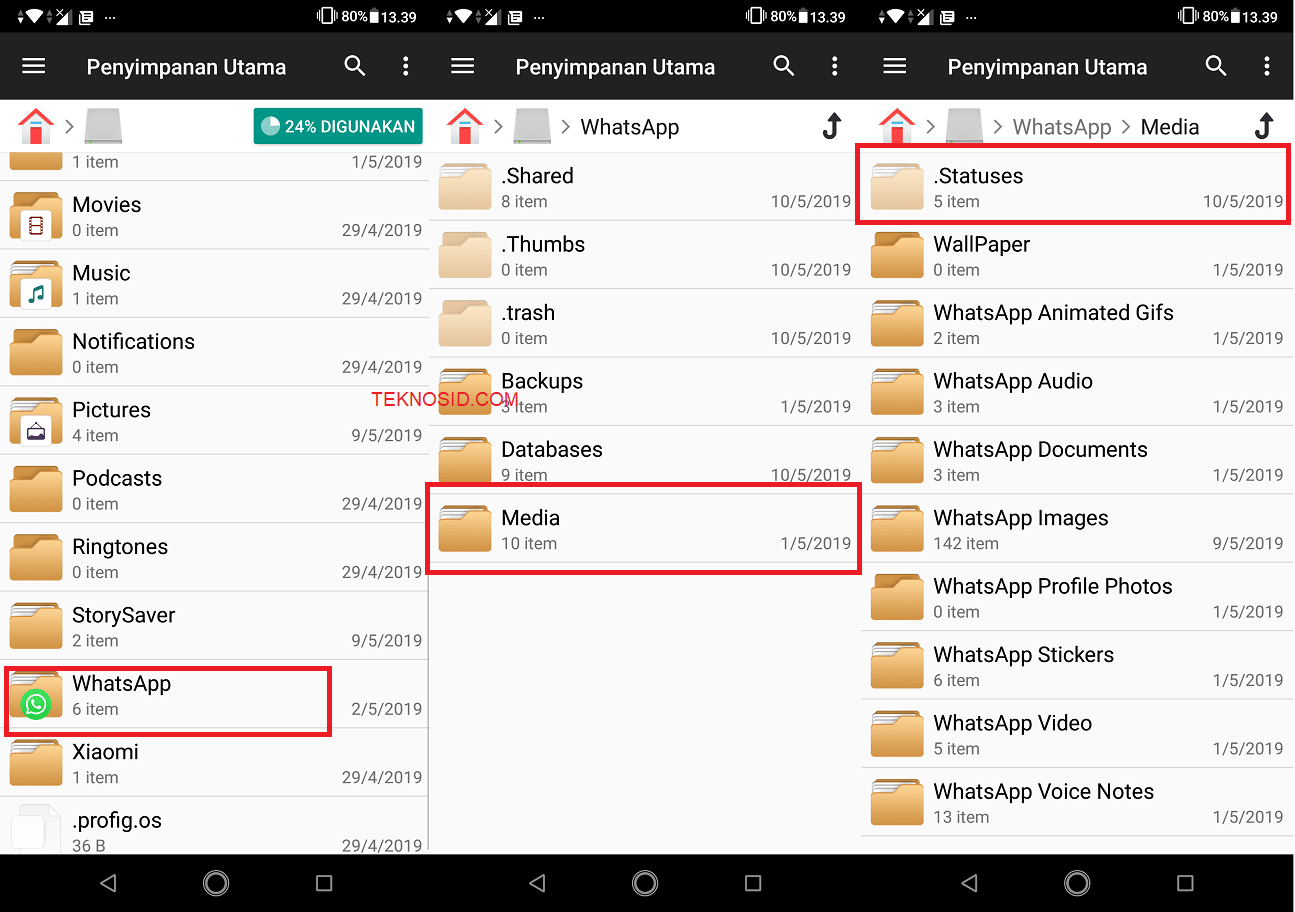Open the Databases folder
The width and height of the screenshot is (1295, 912).
[645, 461]
